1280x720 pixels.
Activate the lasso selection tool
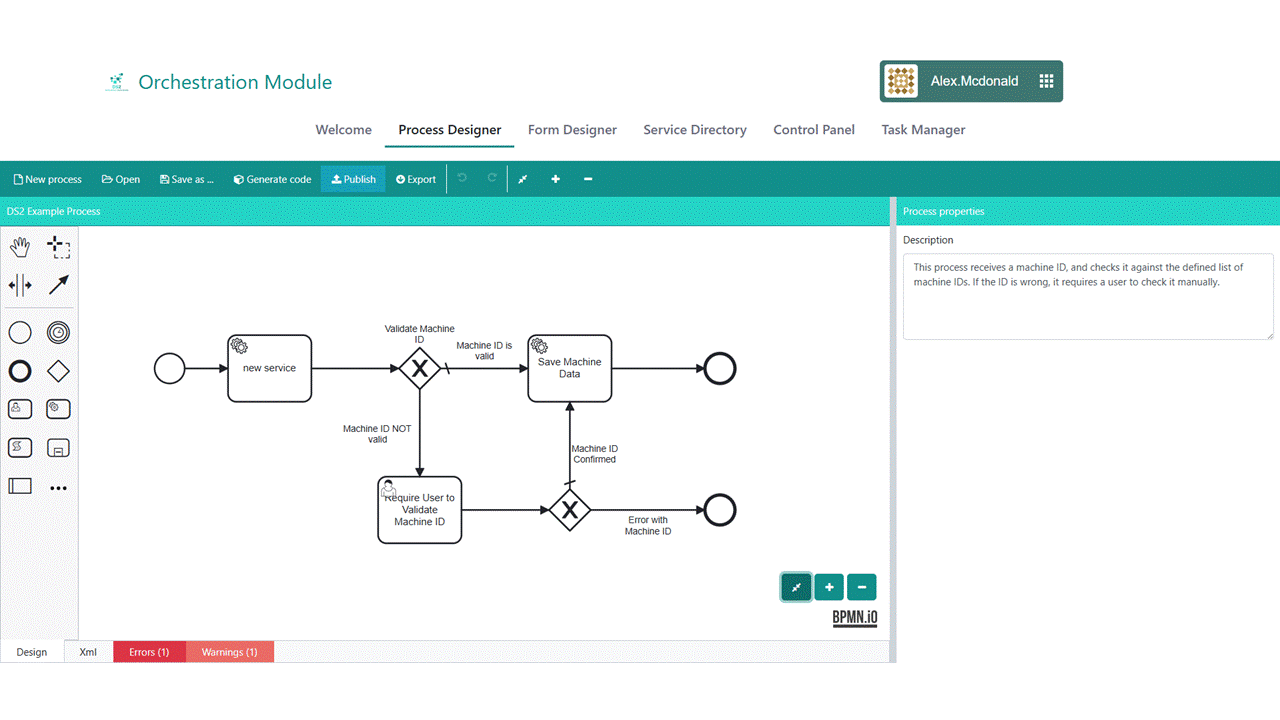click(58, 246)
